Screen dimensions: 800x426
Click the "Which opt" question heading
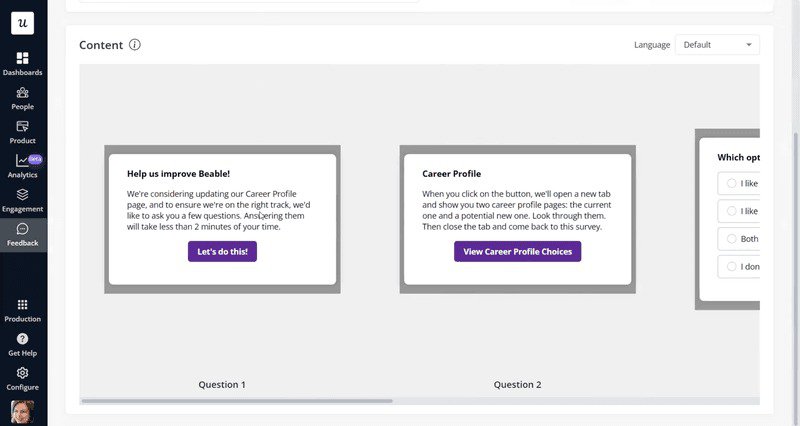738,157
